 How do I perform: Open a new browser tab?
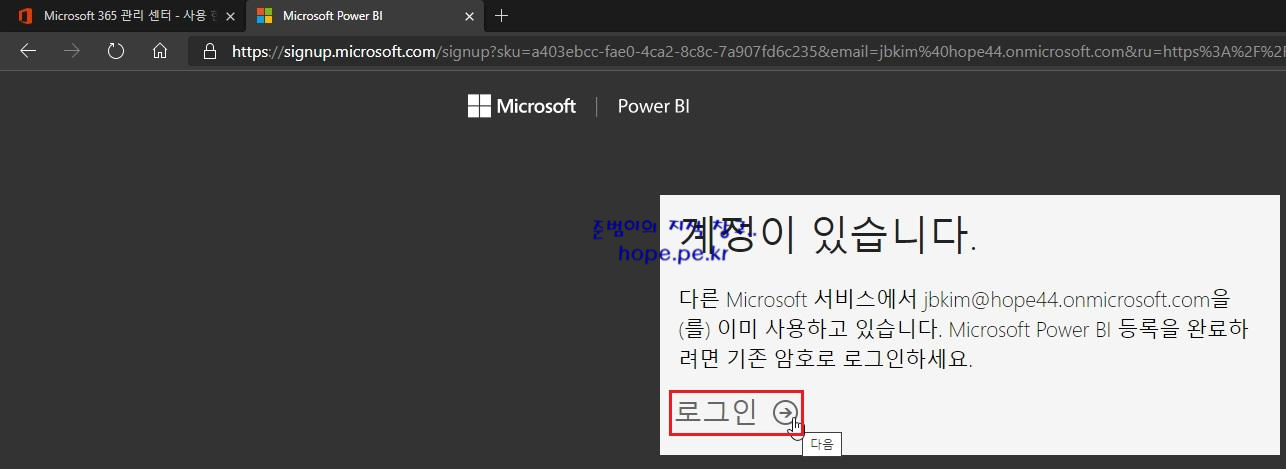pos(502,16)
